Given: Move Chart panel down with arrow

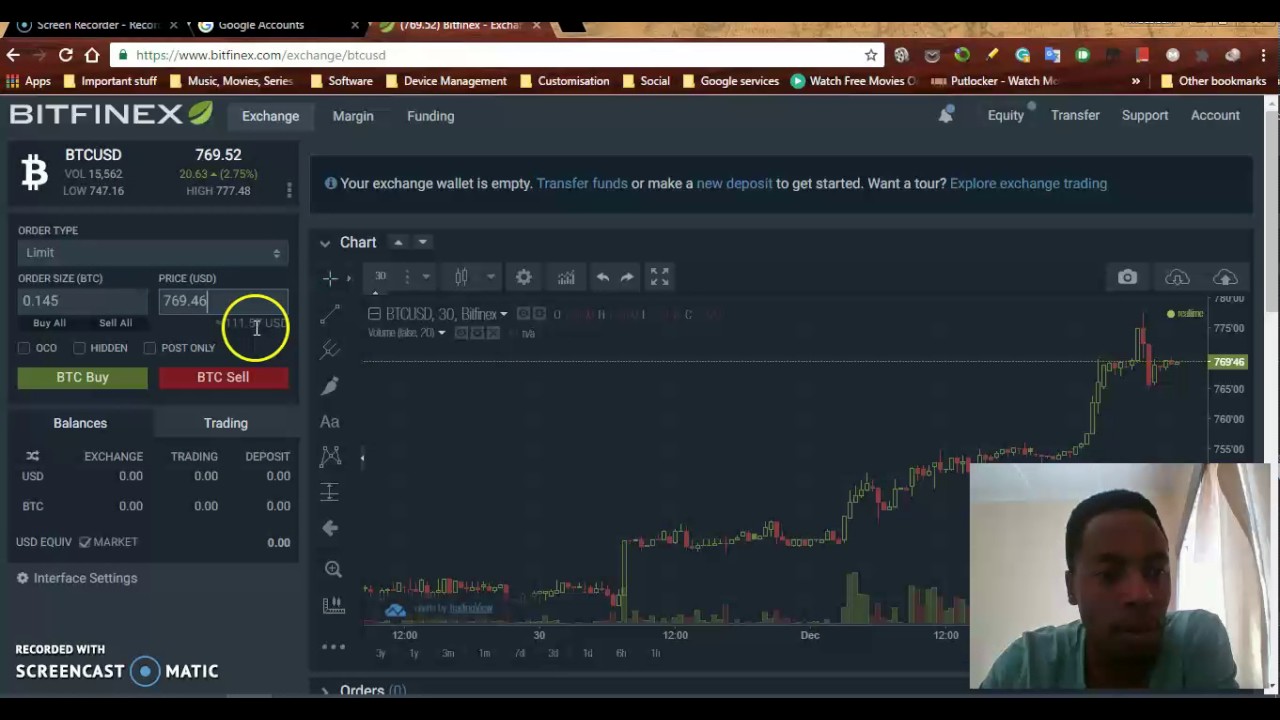Looking at the screenshot, I should point(422,242).
